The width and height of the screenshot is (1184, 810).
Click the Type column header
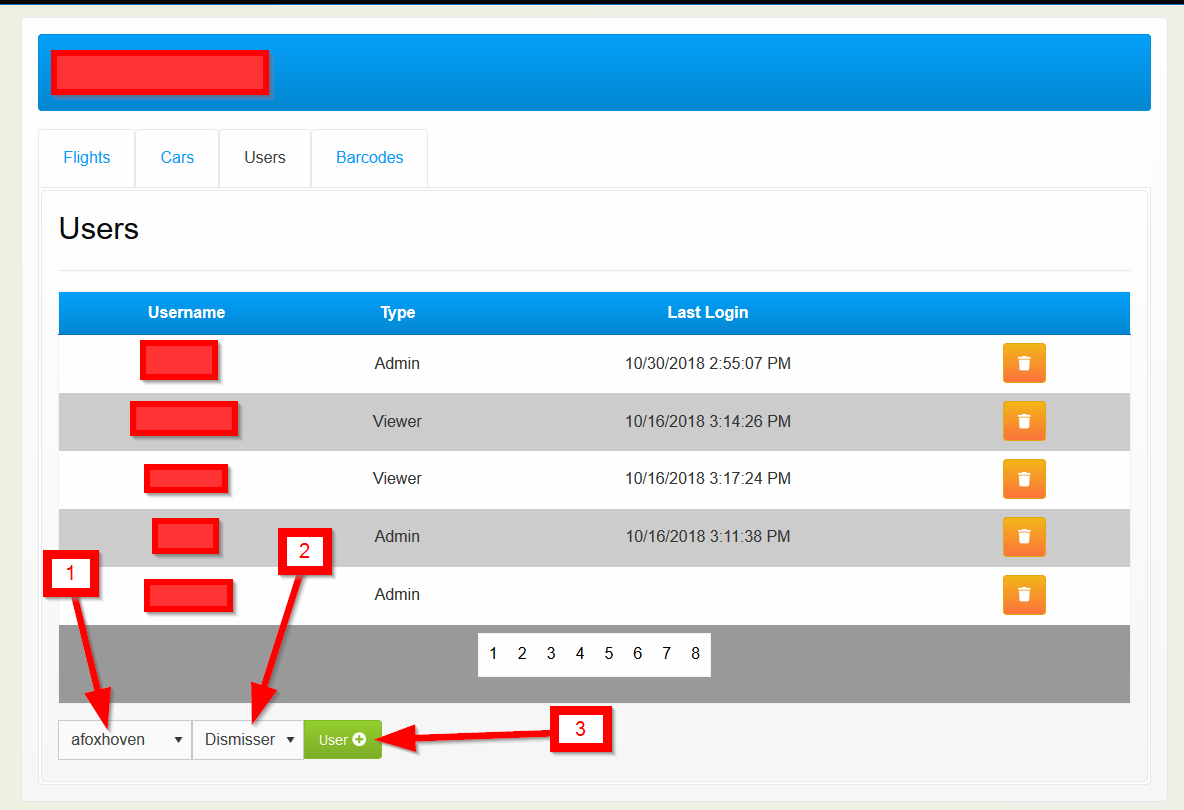(x=397, y=313)
